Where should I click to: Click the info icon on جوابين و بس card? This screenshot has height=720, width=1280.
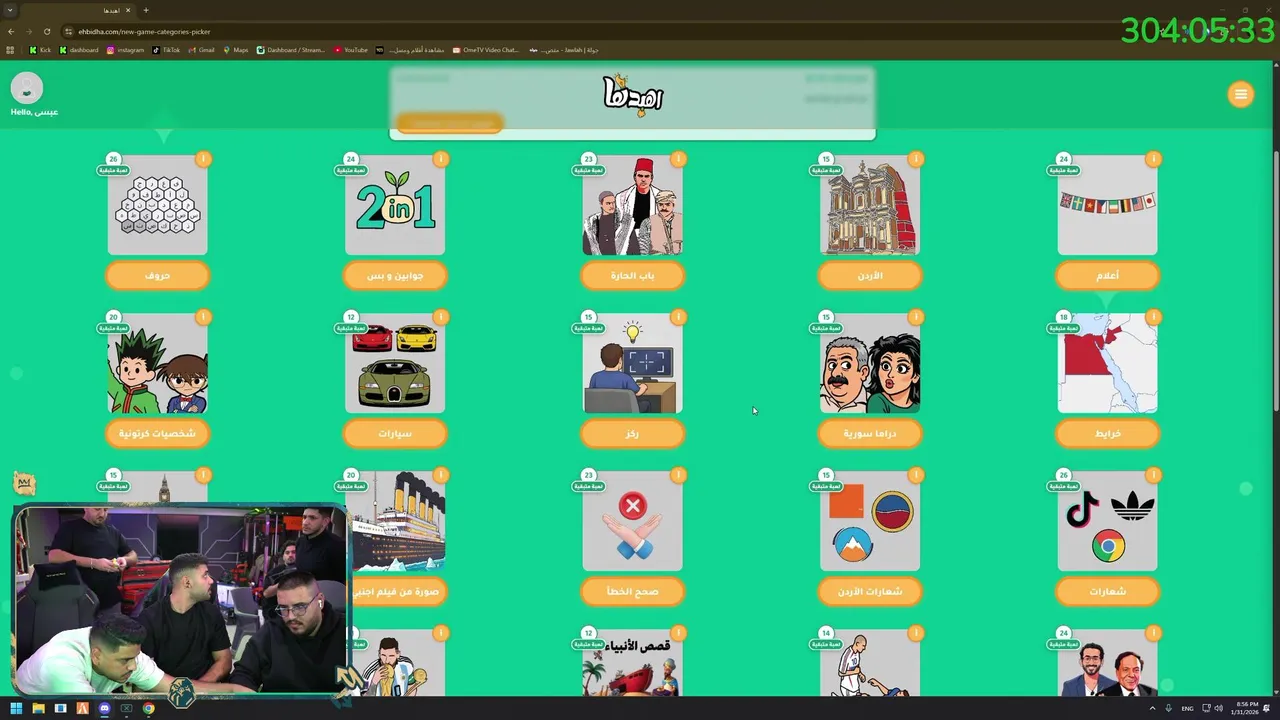click(441, 159)
